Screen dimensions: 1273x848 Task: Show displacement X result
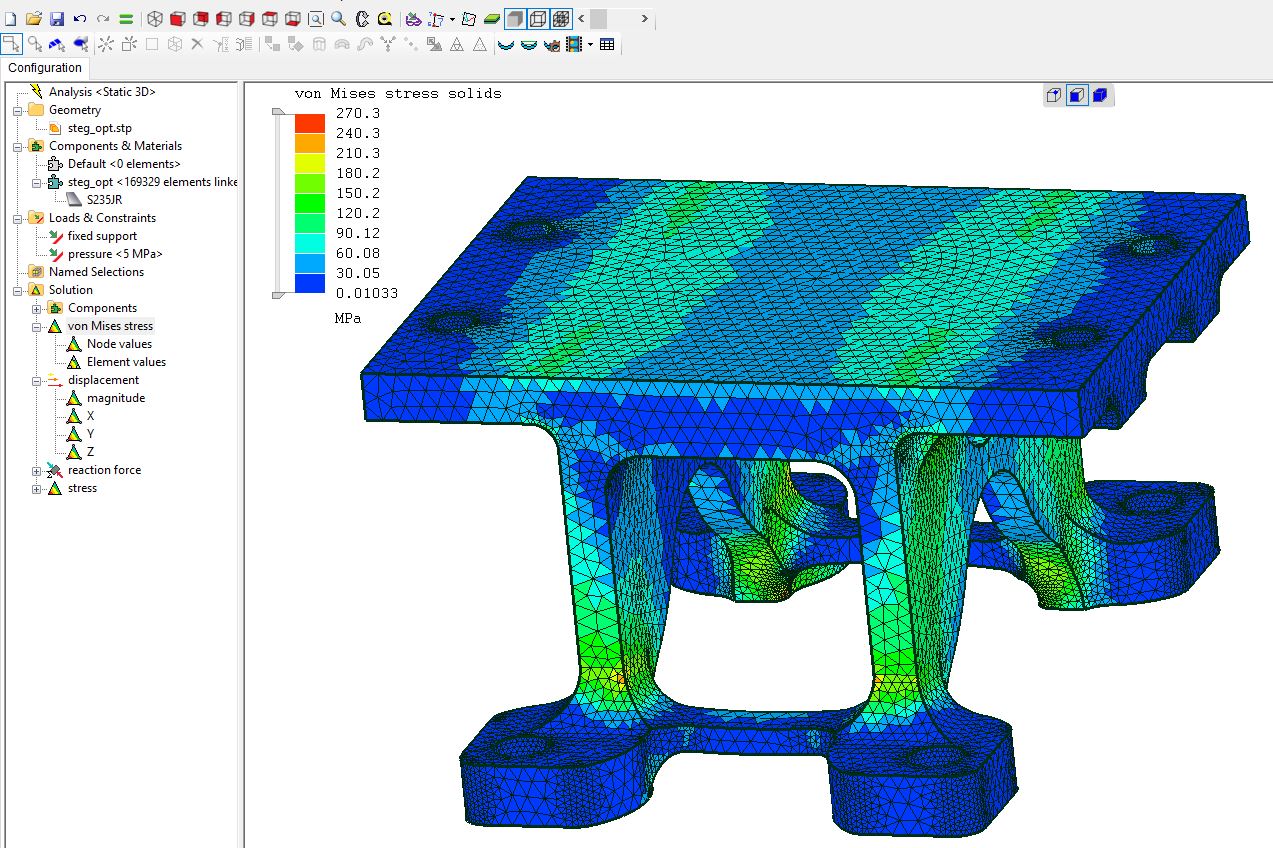click(x=90, y=416)
